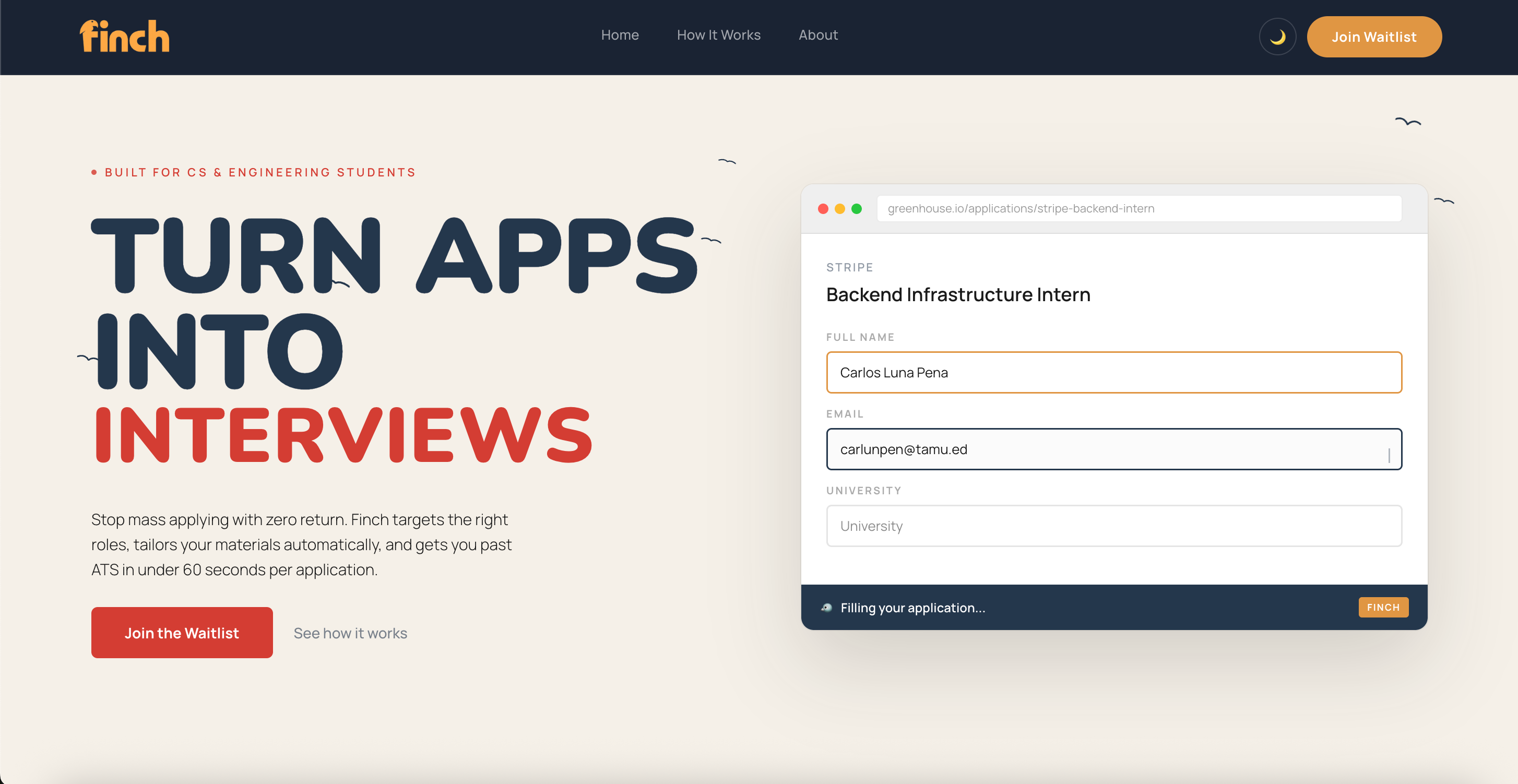Go to How It Works section
Viewport: 1518px width, 784px height.
pos(718,35)
